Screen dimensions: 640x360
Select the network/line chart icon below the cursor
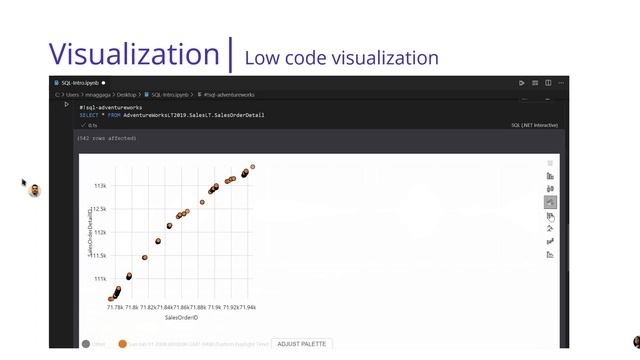click(550, 229)
